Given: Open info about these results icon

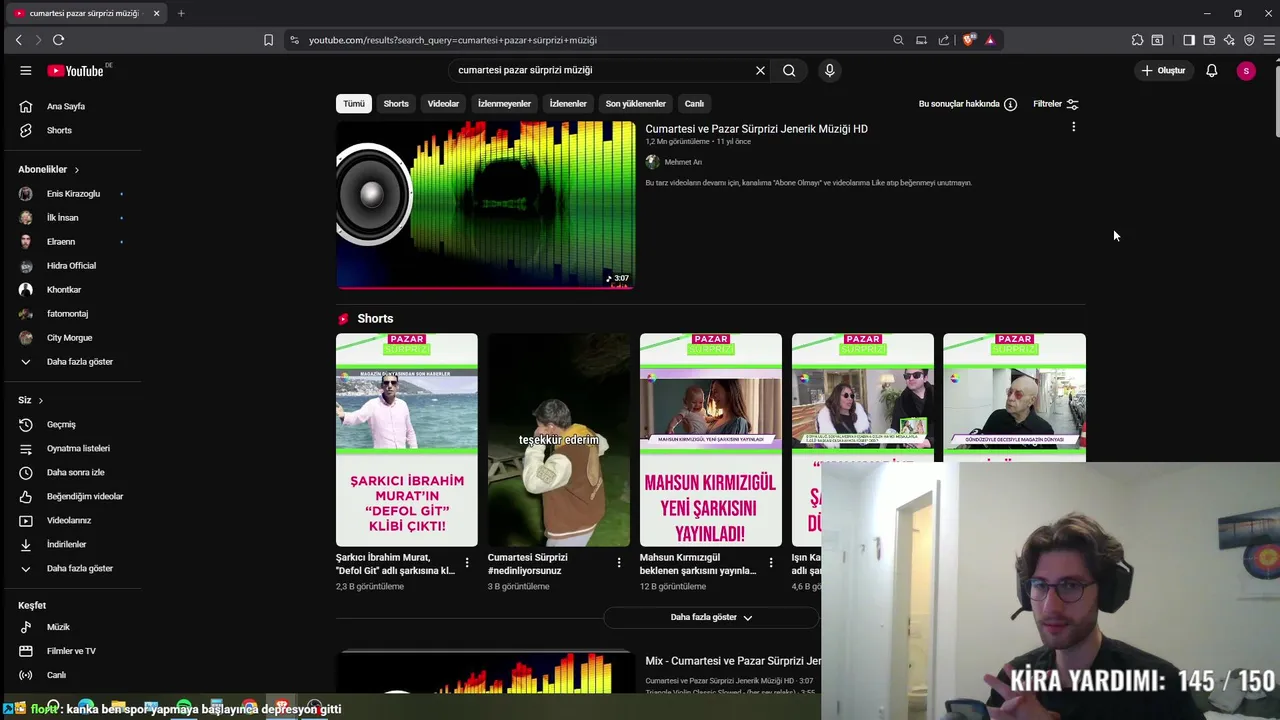Looking at the screenshot, I should [1010, 104].
